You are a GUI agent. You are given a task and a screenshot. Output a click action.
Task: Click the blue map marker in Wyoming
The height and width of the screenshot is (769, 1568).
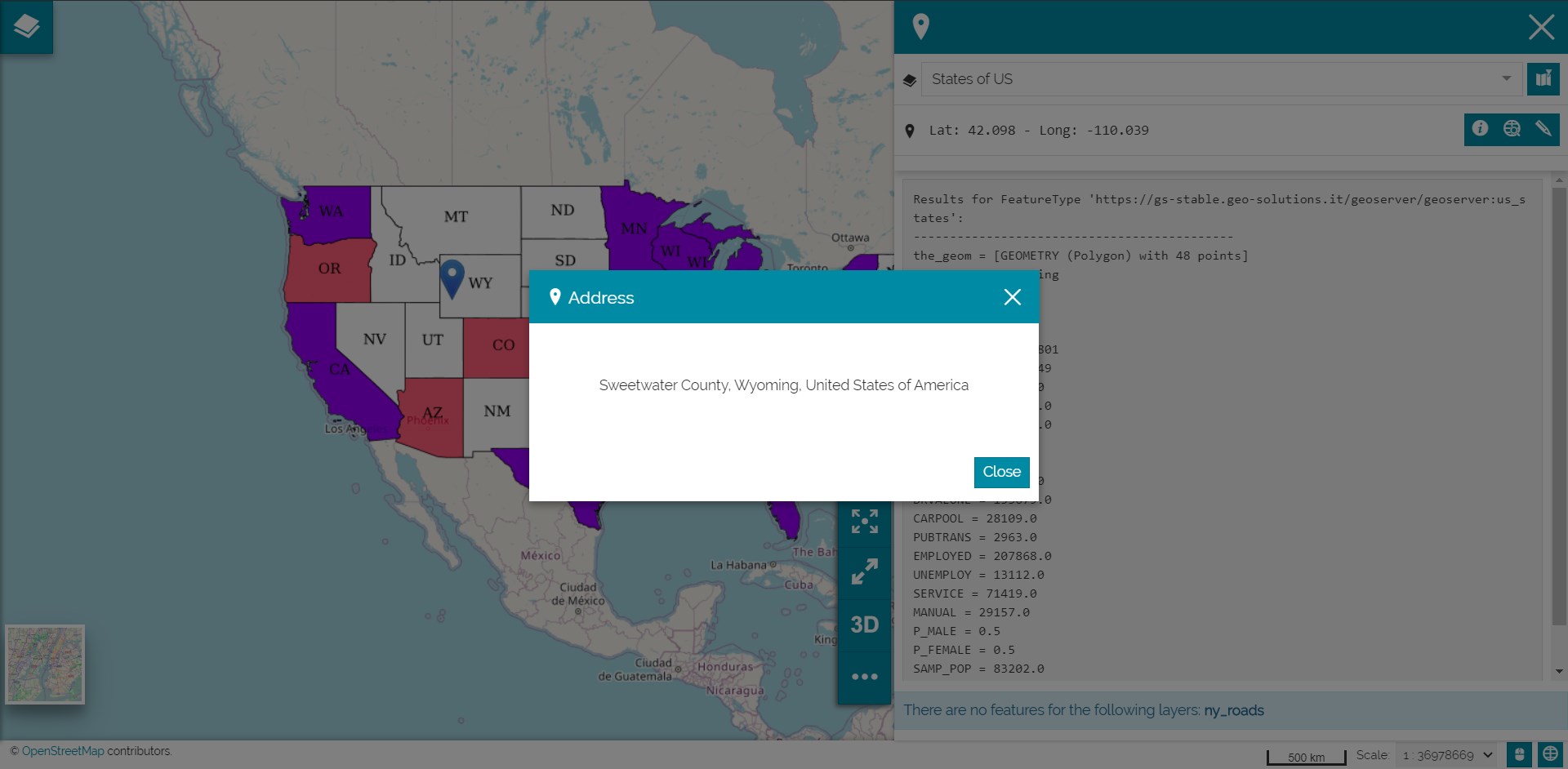[x=452, y=277]
